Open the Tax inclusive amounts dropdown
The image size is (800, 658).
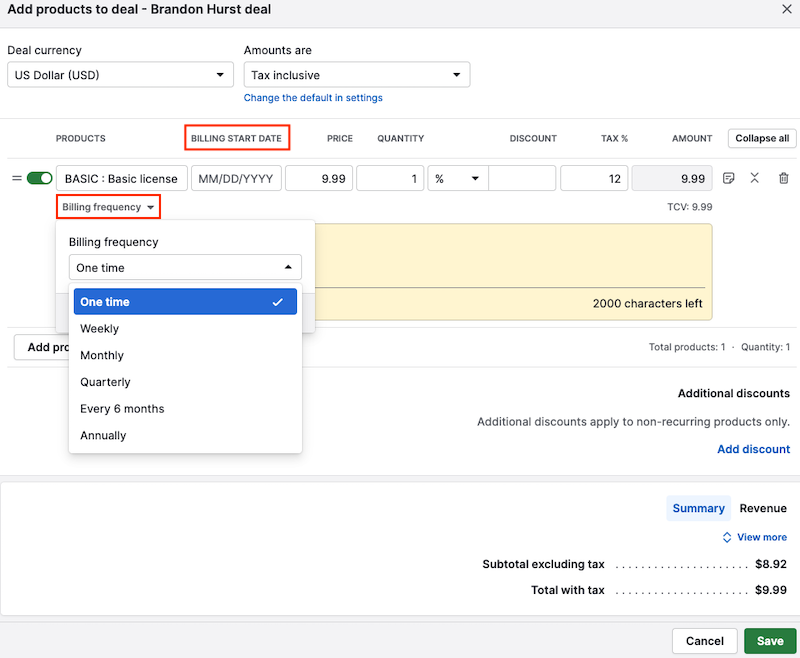(x=357, y=74)
